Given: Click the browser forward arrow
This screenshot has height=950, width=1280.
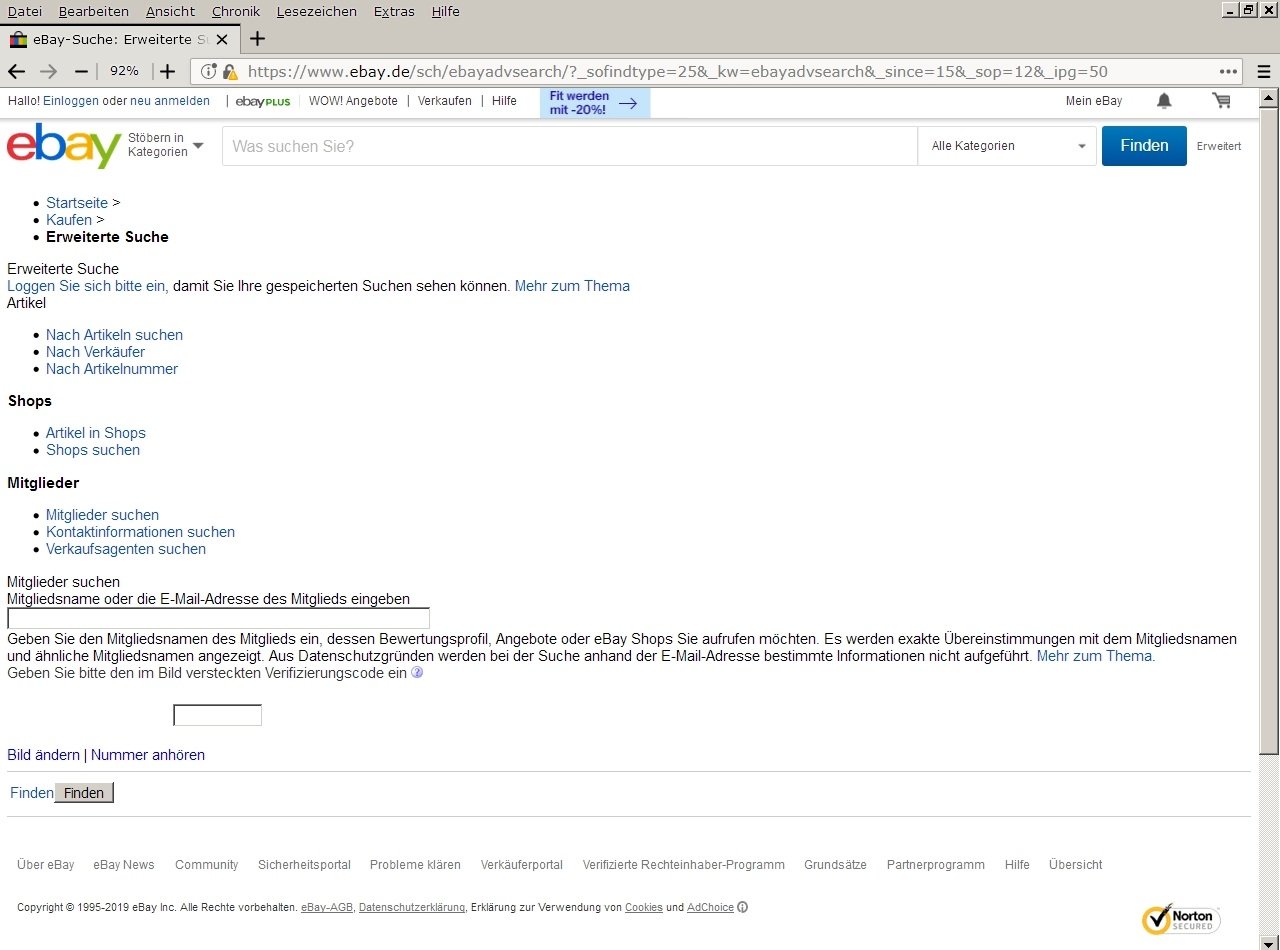Looking at the screenshot, I should pyautogui.click(x=48, y=71).
